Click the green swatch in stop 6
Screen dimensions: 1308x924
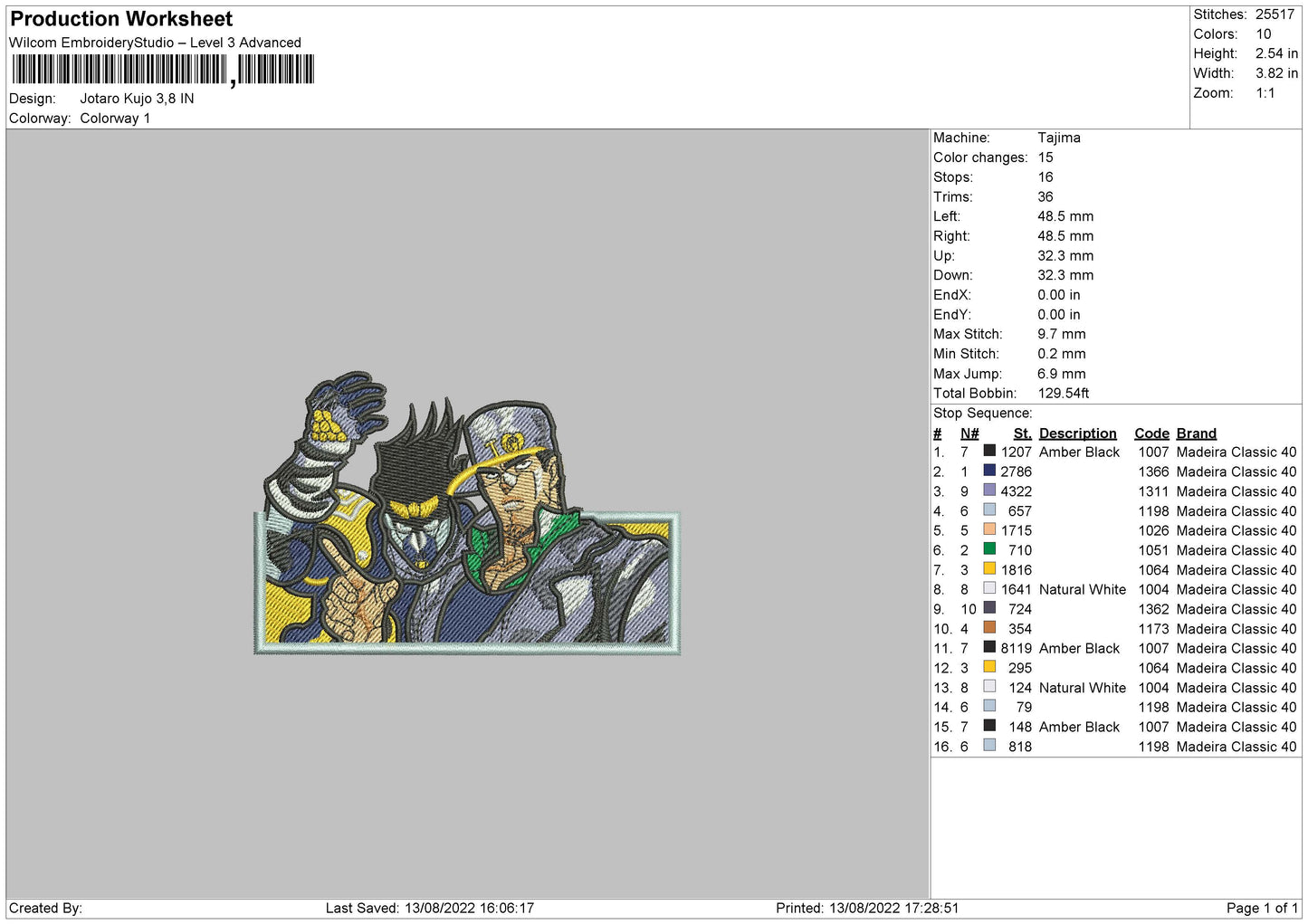click(989, 549)
